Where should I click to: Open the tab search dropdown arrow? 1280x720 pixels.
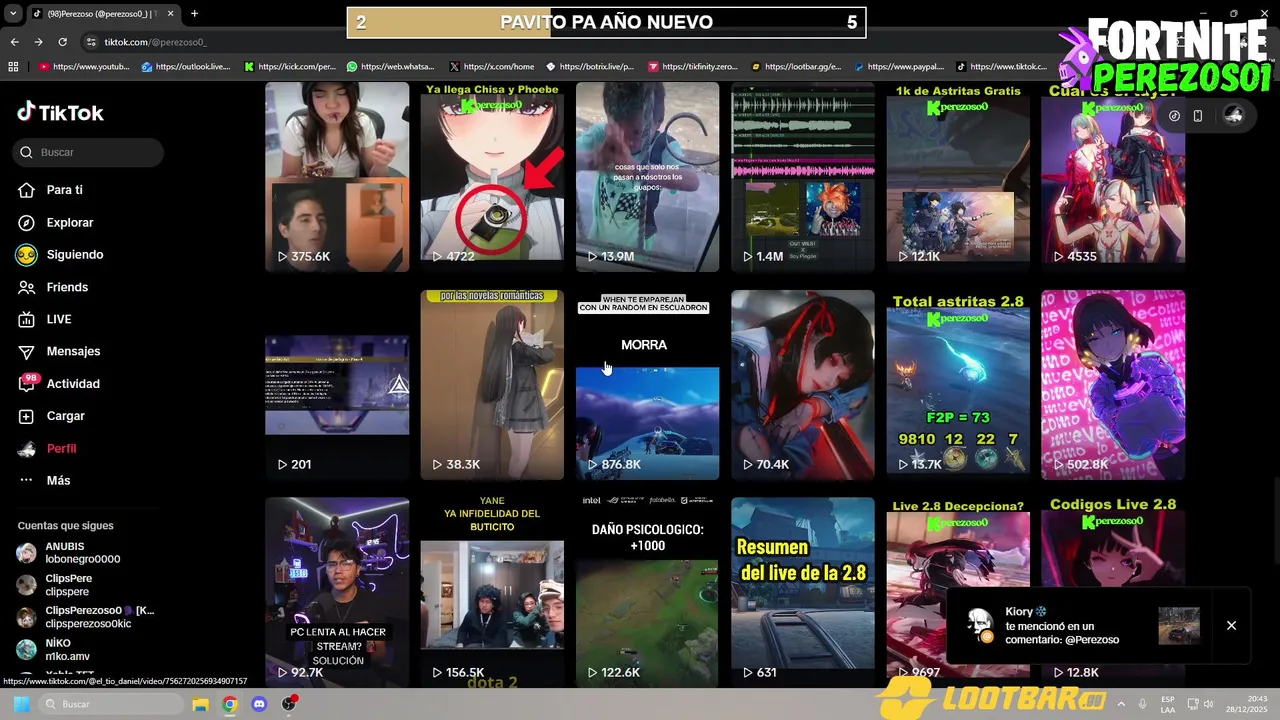coord(11,13)
